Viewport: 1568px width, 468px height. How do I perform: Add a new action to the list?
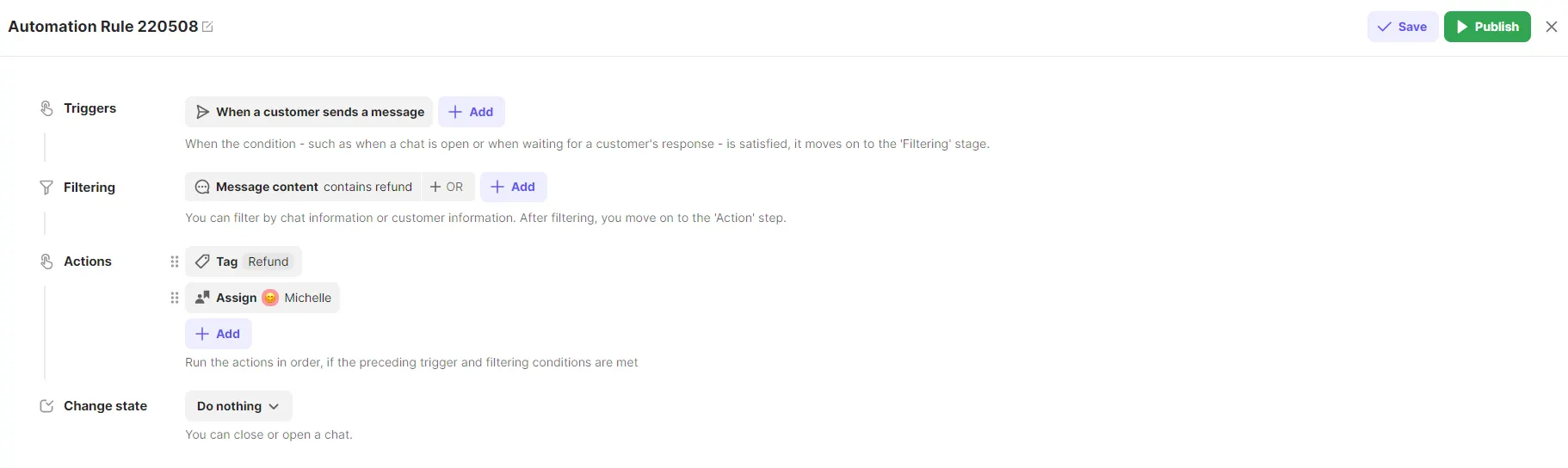(x=218, y=334)
